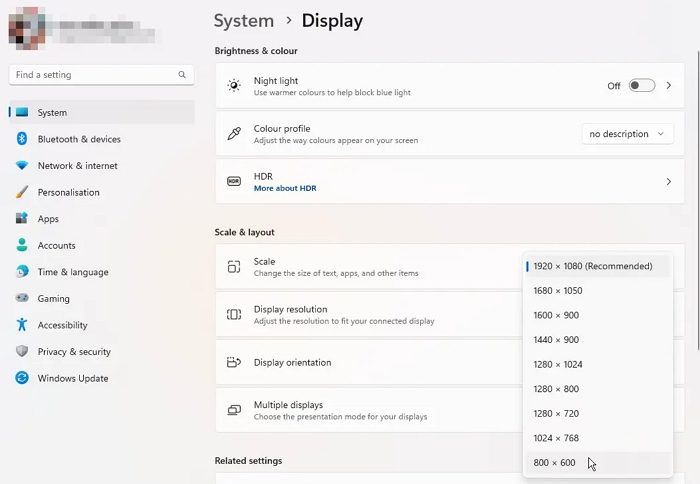The width and height of the screenshot is (700, 484).
Task: Click the Night light row title
Action: pyautogui.click(x=276, y=81)
